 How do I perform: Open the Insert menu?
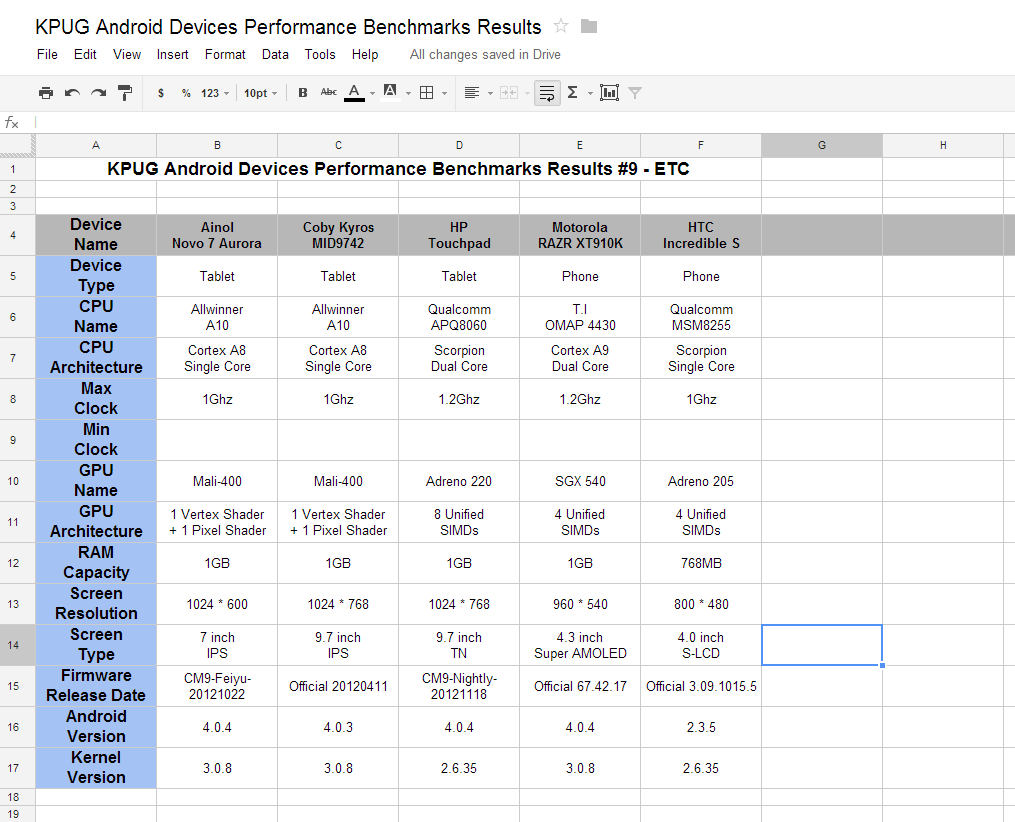172,54
